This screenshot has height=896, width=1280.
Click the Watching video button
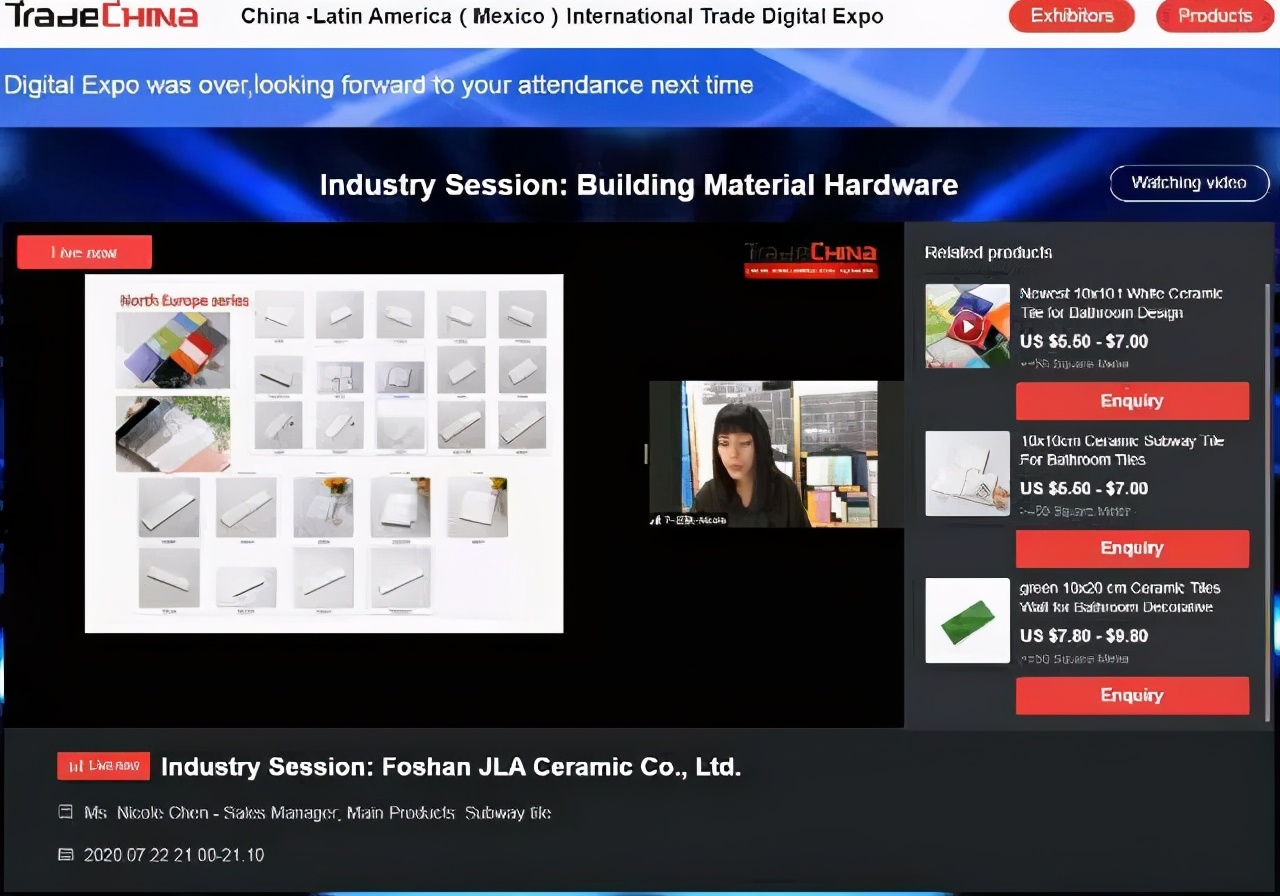coord(1189,183)
